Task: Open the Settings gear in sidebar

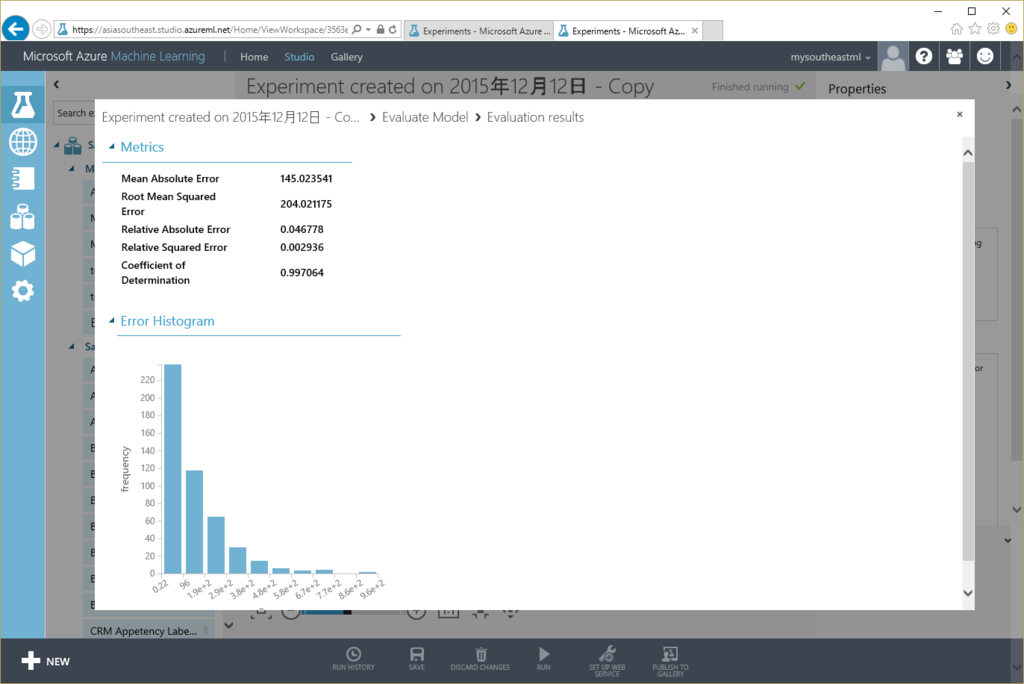Action: pyautogui.click(x=23, y=291)
